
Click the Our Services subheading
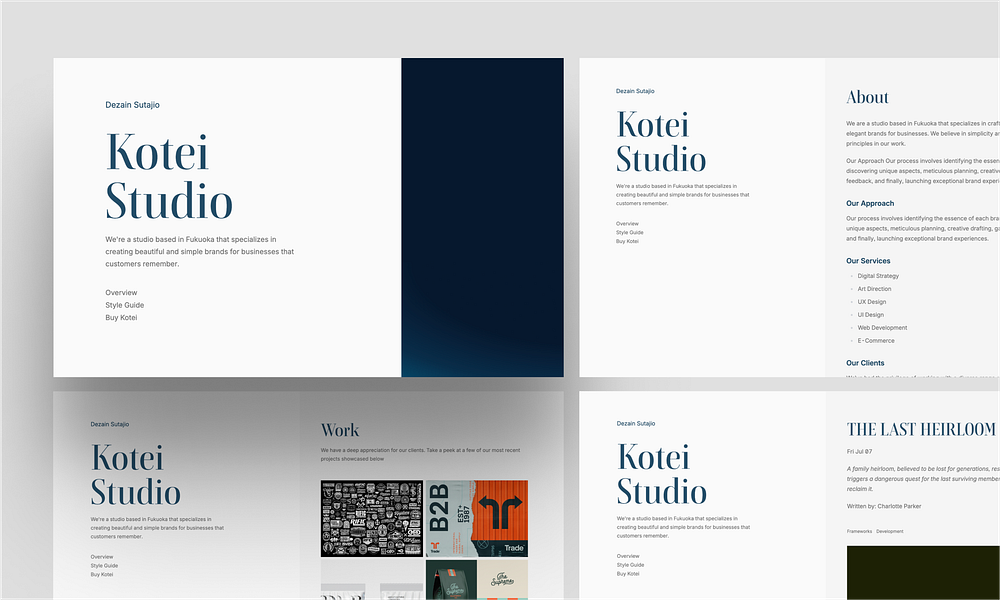(x=868, y=261)
